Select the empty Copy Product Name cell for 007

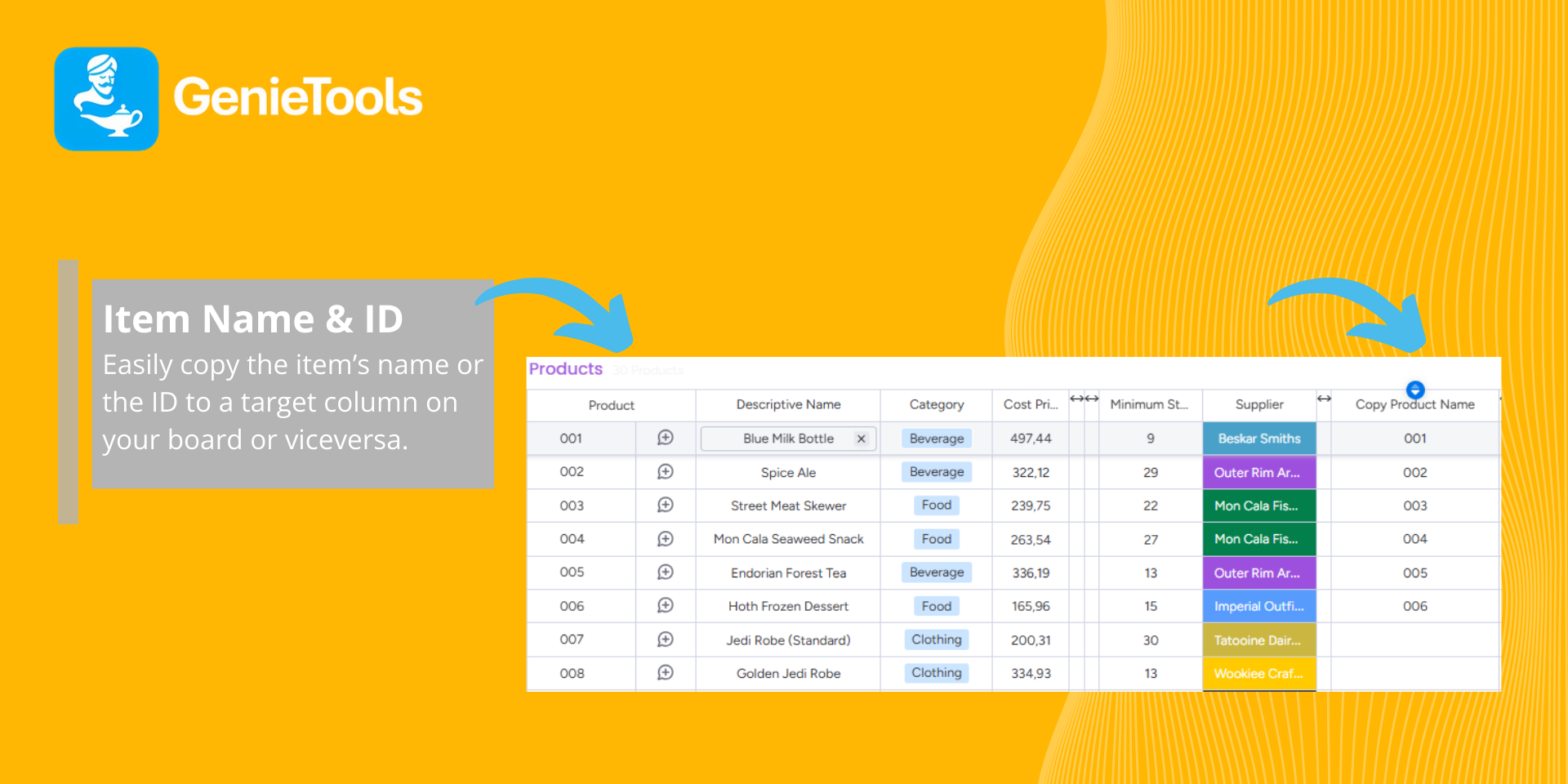[x=1414, y=640]
